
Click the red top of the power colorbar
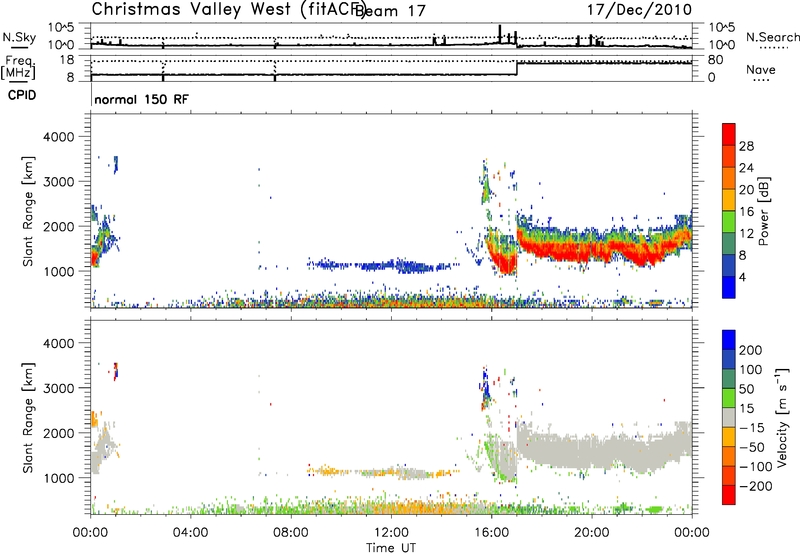(729, 134)
